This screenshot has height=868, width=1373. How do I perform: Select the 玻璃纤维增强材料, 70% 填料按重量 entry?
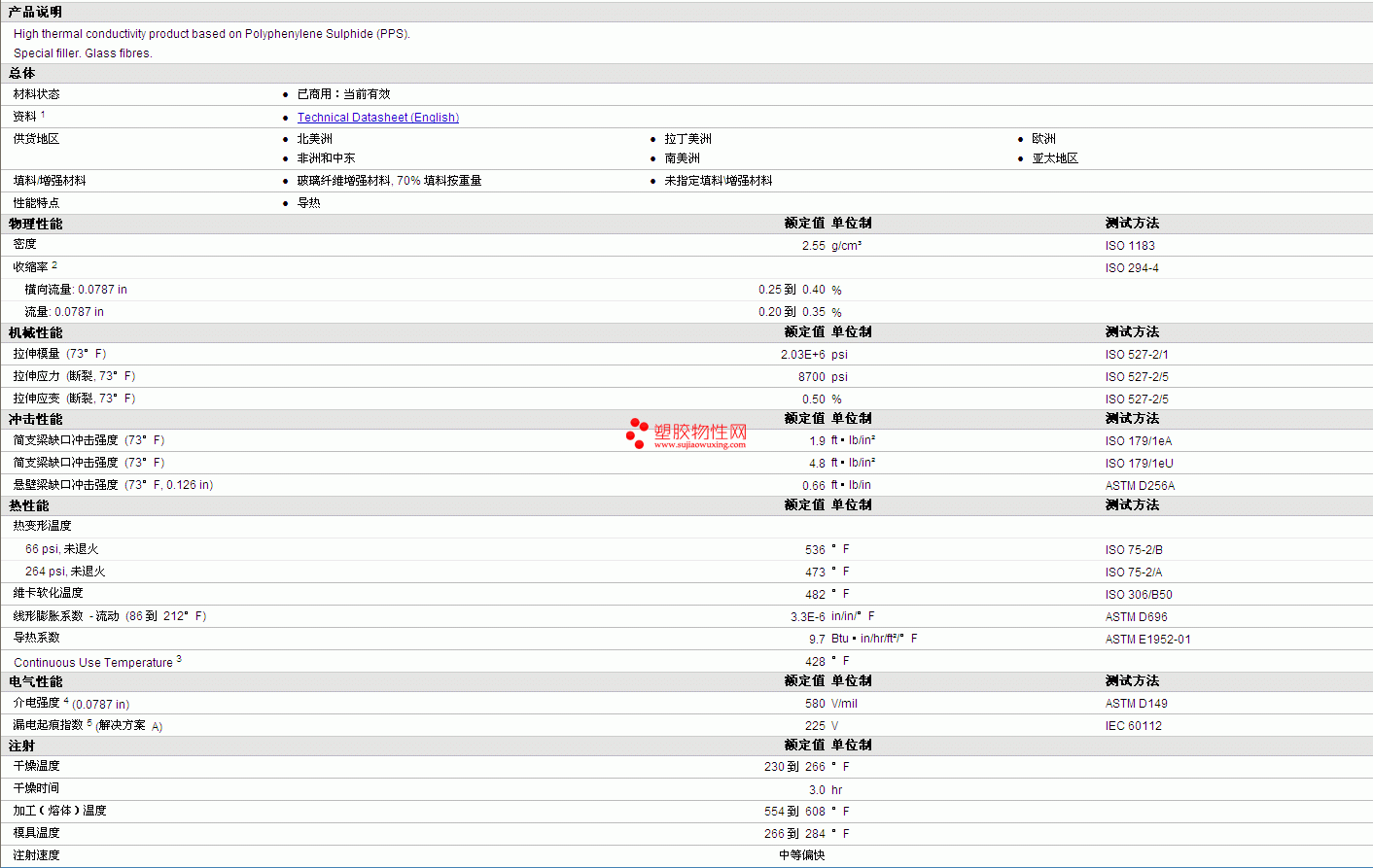coord(389,181)
